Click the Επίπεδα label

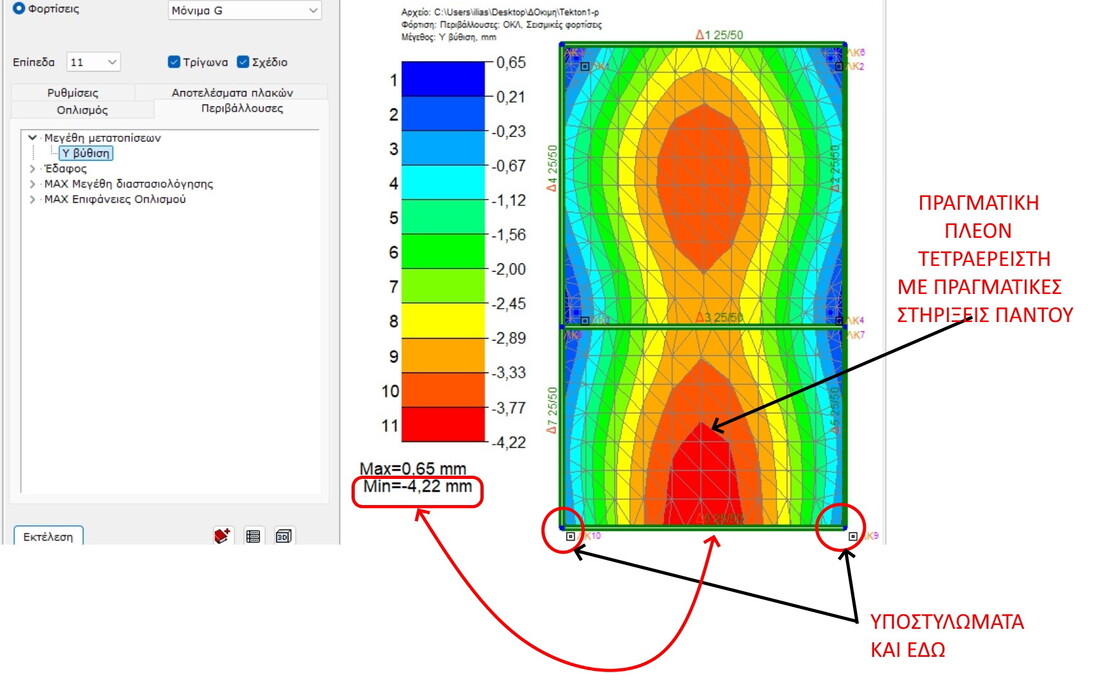[x=34, y=62]
